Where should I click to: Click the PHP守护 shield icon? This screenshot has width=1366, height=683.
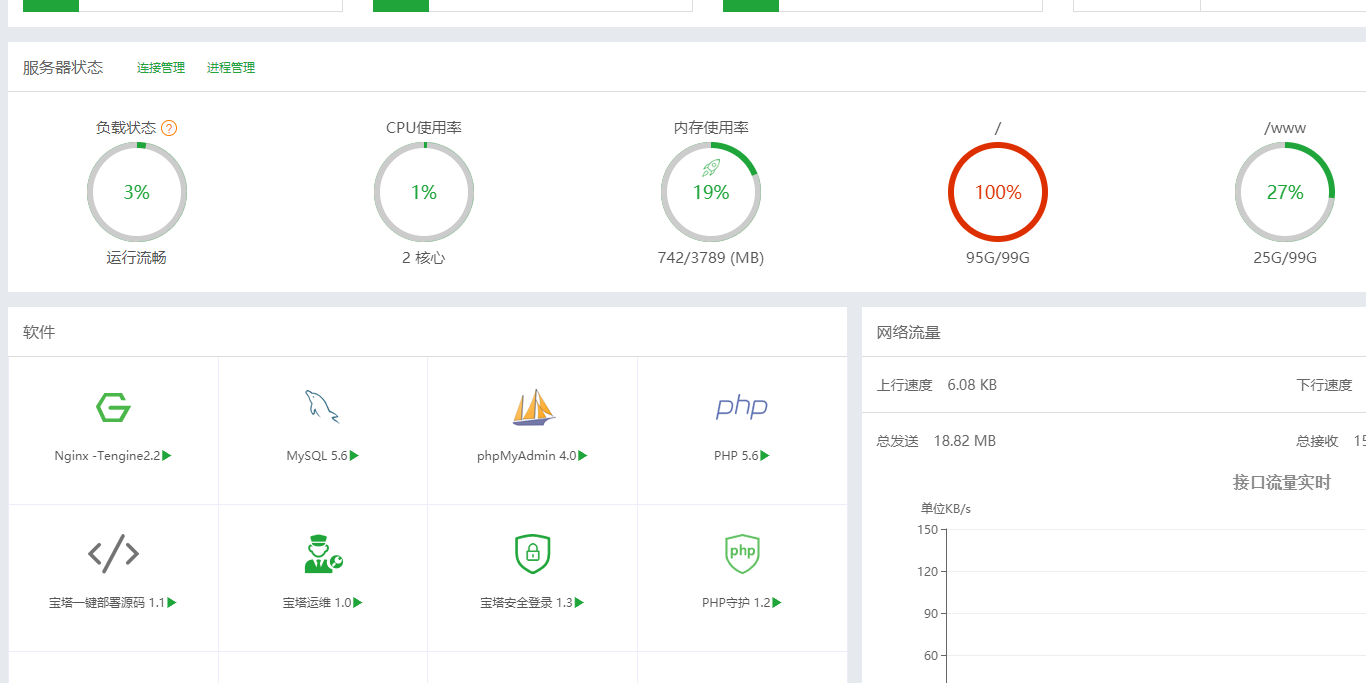tap(742, 553)
